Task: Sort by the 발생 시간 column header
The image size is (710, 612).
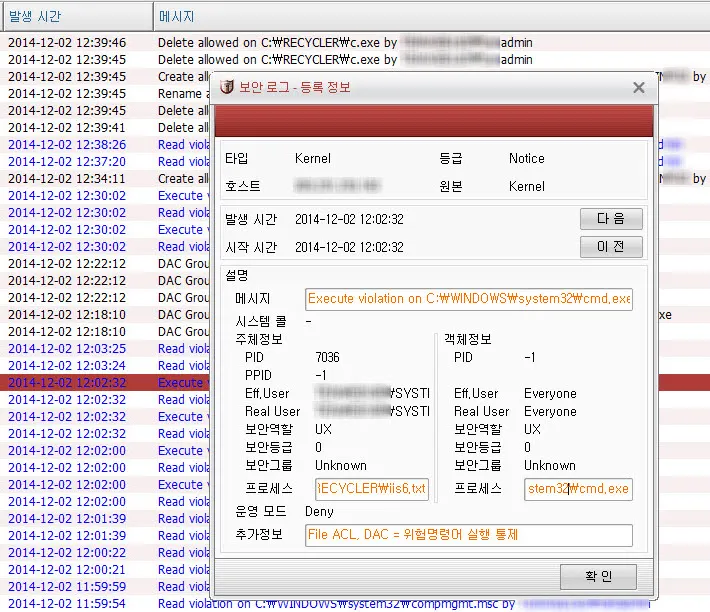Action: pyautogui.click(x=76, y=16)
